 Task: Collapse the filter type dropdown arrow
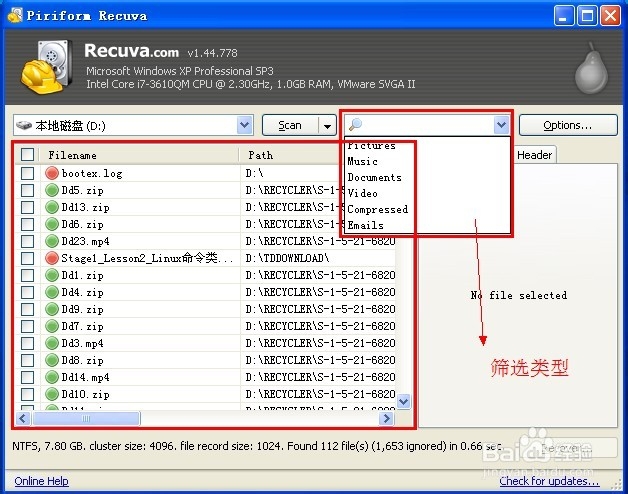pyautogui.click(x=501, y=125)
